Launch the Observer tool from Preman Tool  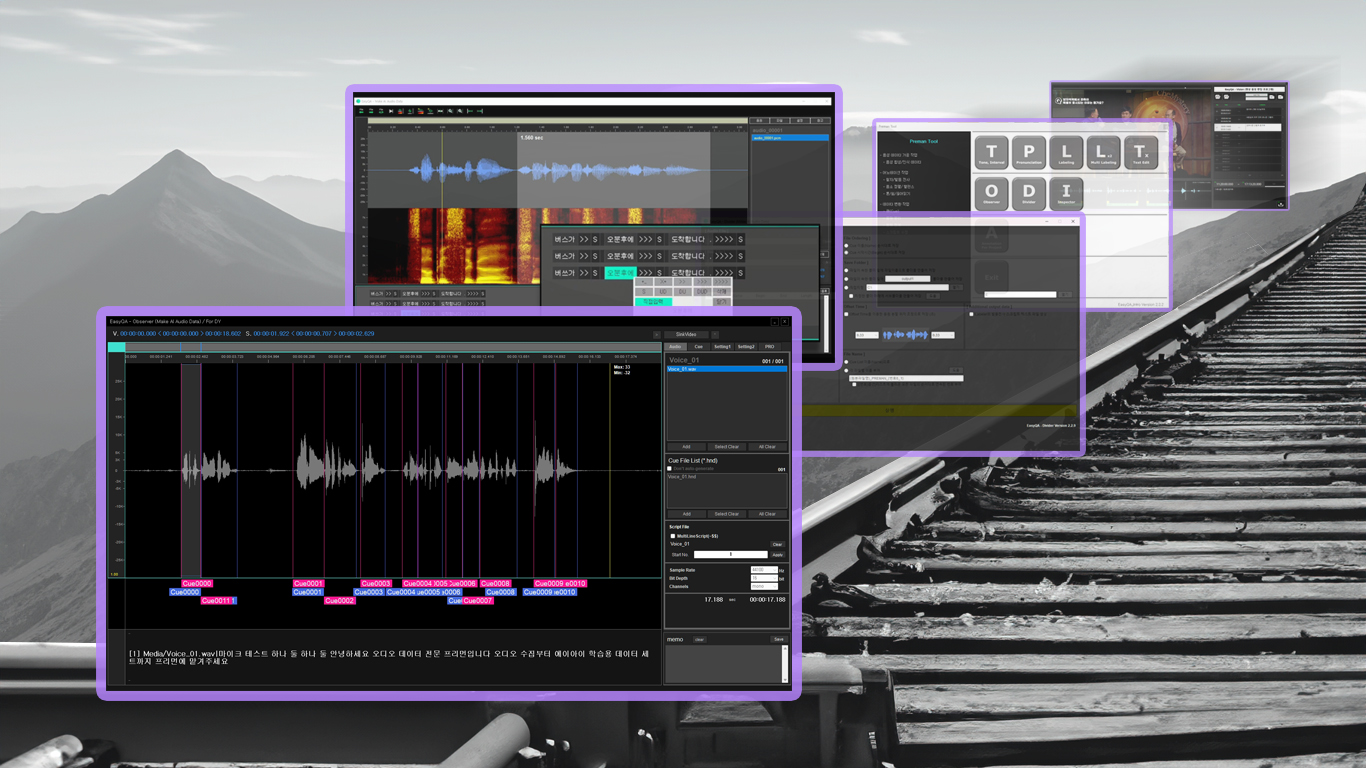(x=991, y=193)
